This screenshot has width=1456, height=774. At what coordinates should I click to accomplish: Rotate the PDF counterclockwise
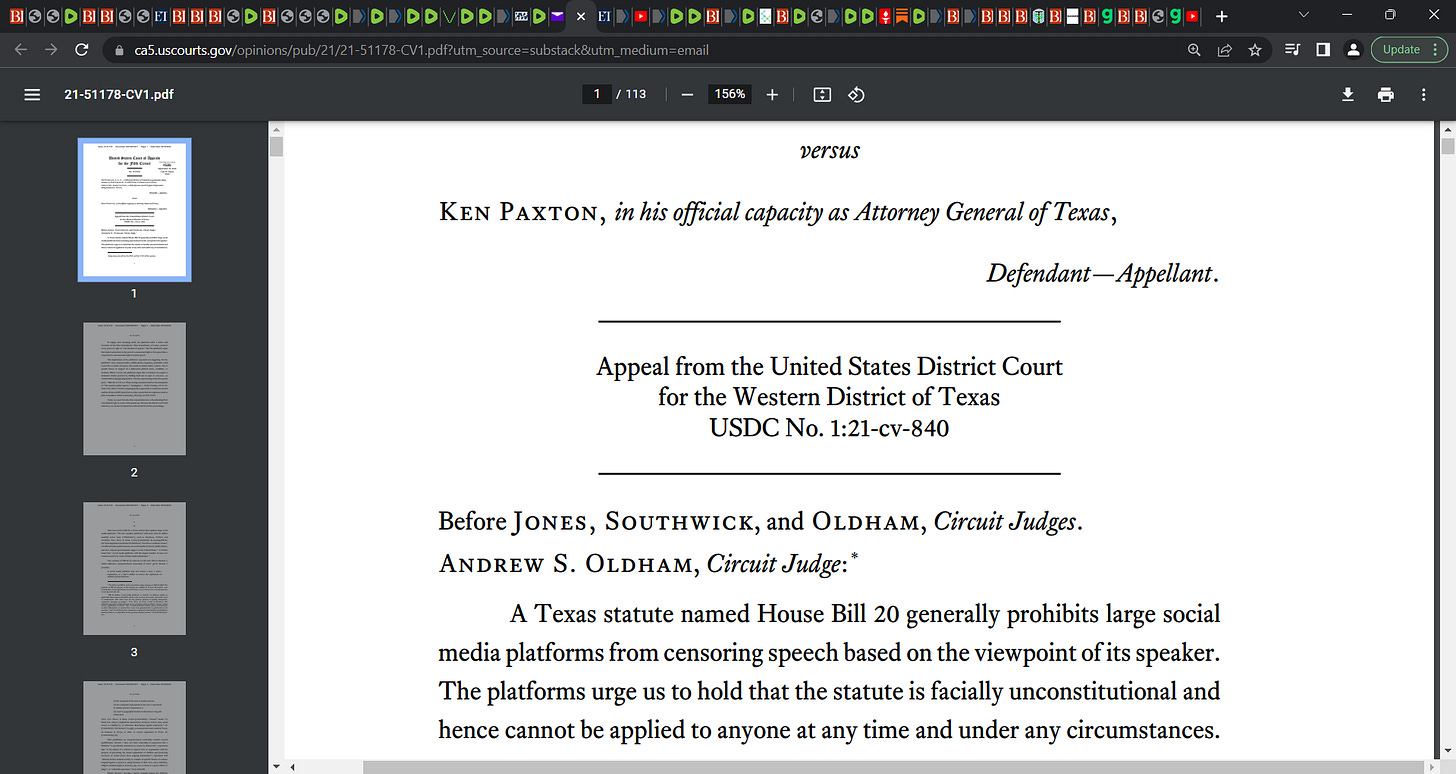coord(857,94)
